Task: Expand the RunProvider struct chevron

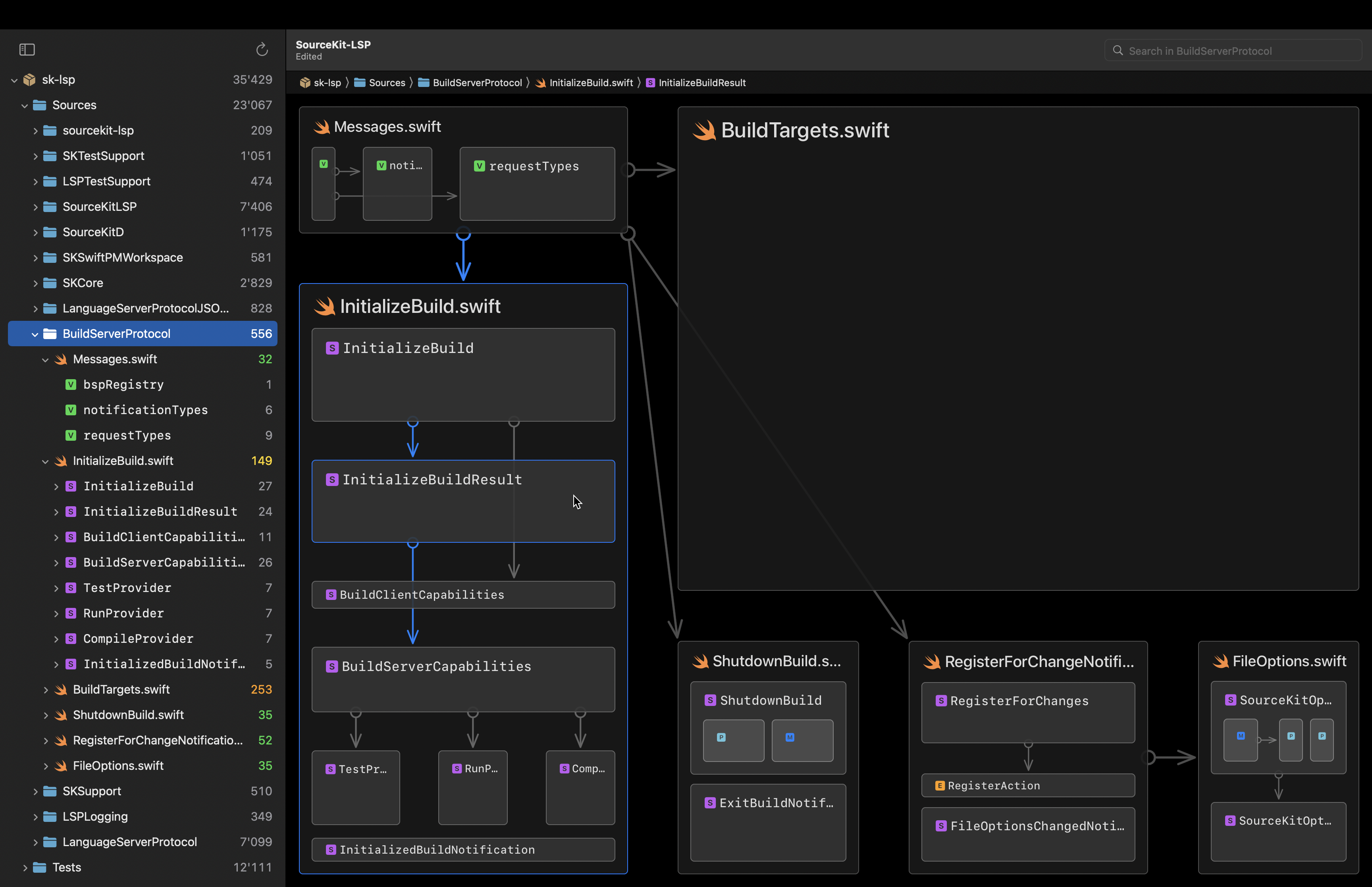Action: [56, 613]
